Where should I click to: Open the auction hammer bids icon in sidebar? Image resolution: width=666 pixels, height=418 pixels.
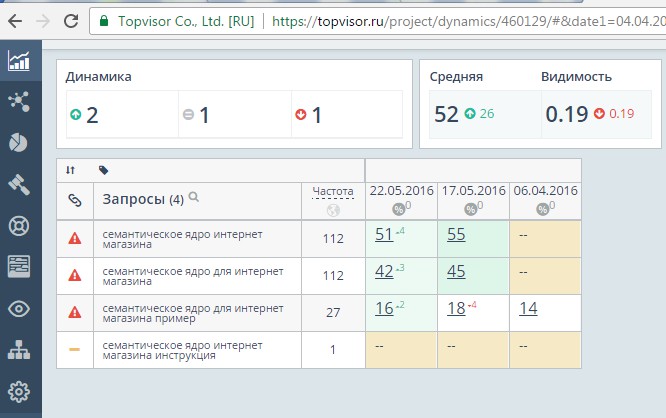pyautogui.click(x=19, y=185)
